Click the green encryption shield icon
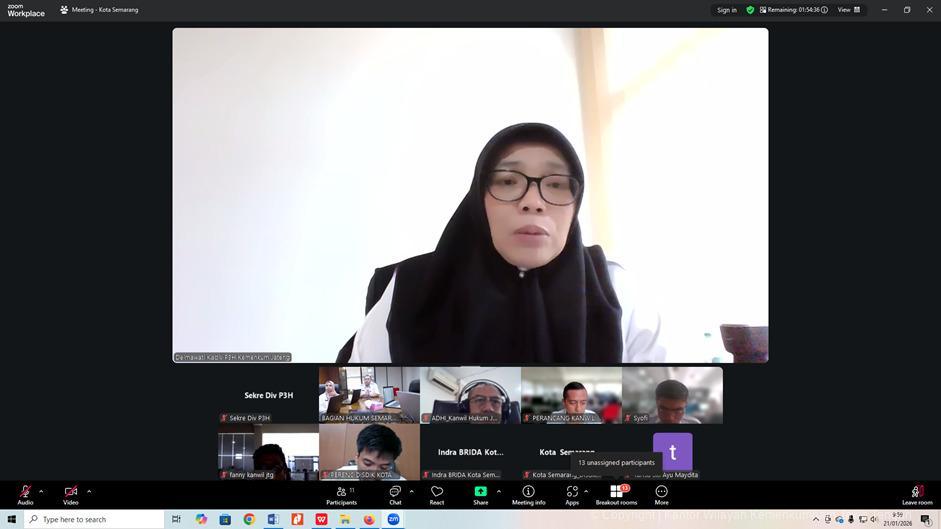 point(750,10)
